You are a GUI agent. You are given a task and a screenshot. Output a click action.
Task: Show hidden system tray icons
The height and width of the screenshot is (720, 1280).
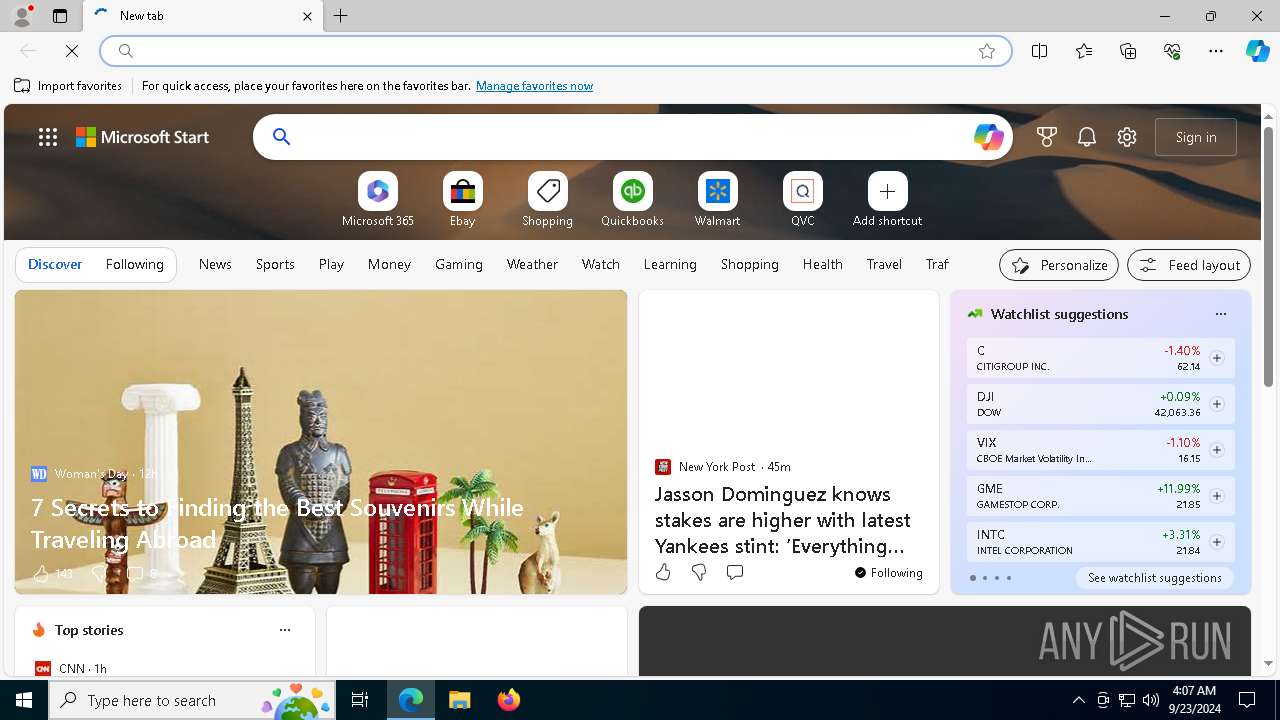tap(1078, 700)
